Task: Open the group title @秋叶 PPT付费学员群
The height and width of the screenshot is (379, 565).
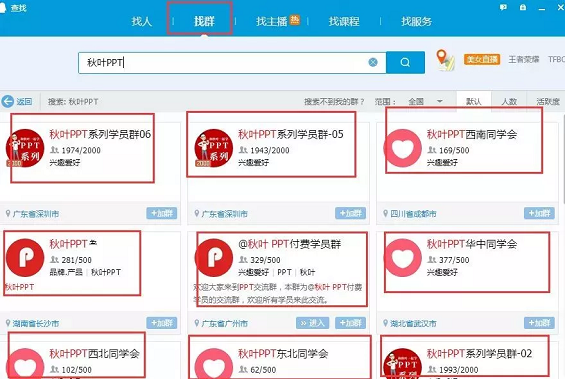Action: (x=289, y=244)
